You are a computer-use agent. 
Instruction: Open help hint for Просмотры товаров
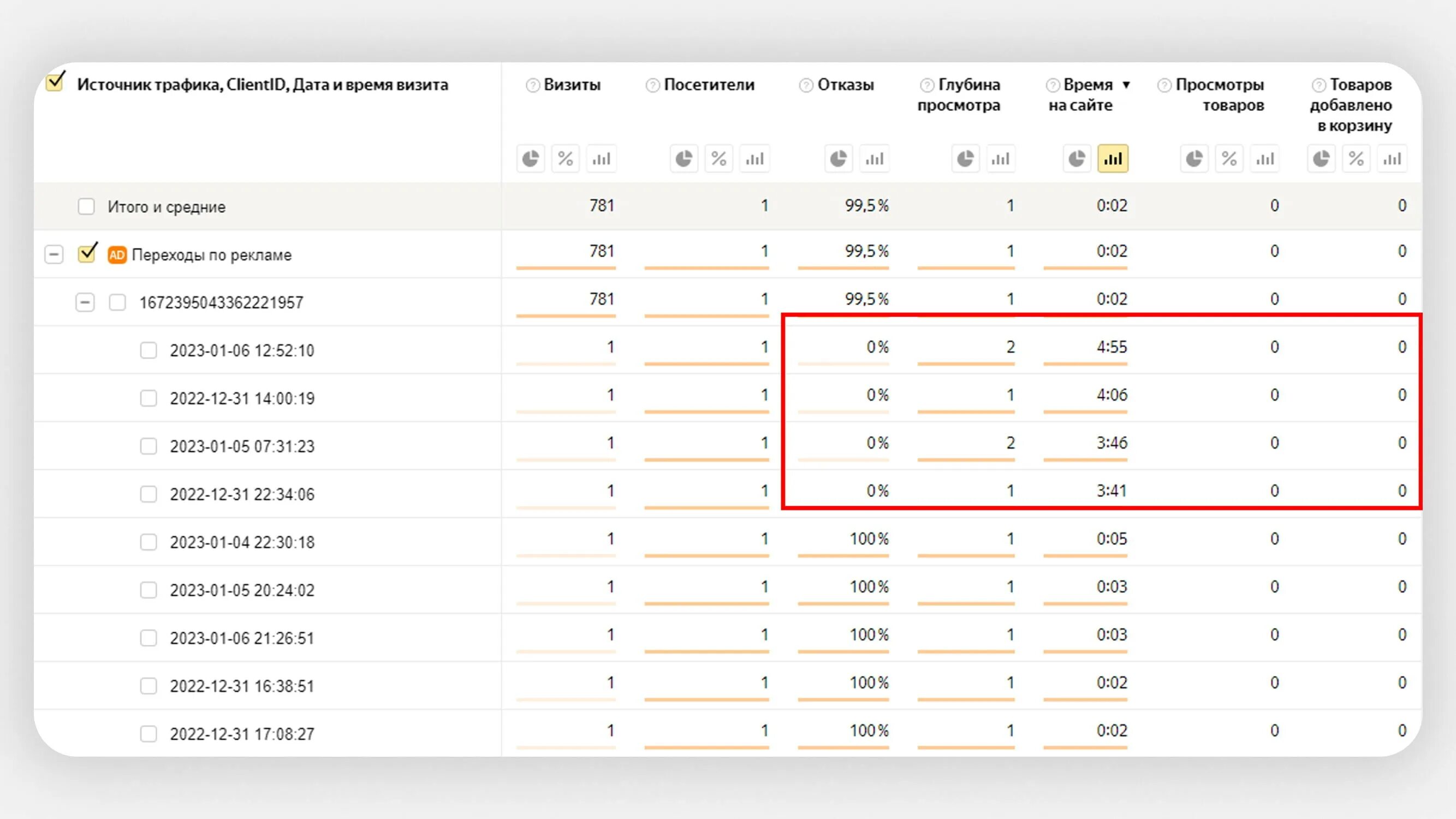point(1164,85)
